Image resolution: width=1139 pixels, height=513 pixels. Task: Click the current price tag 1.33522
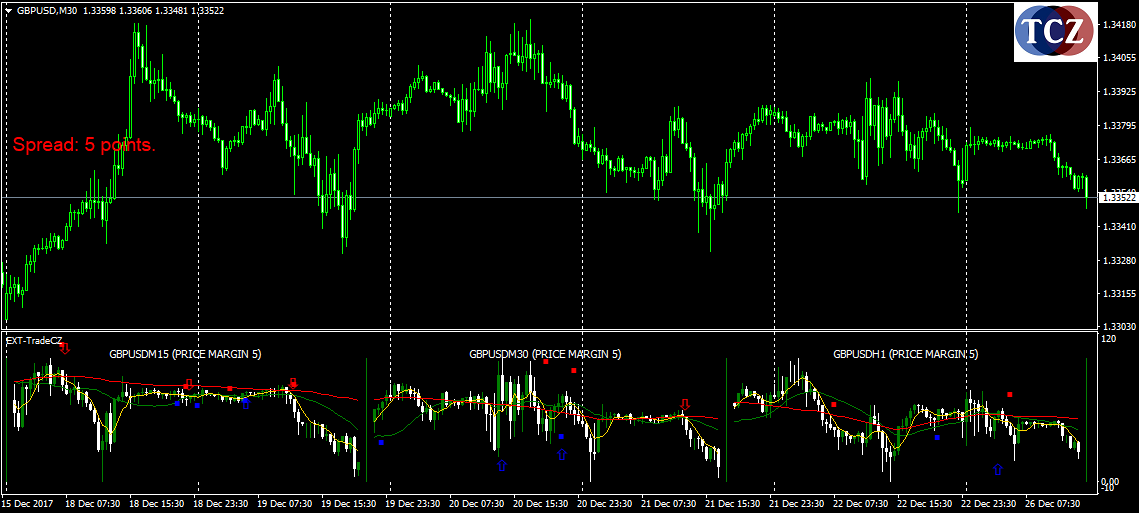coord(1117,198)
